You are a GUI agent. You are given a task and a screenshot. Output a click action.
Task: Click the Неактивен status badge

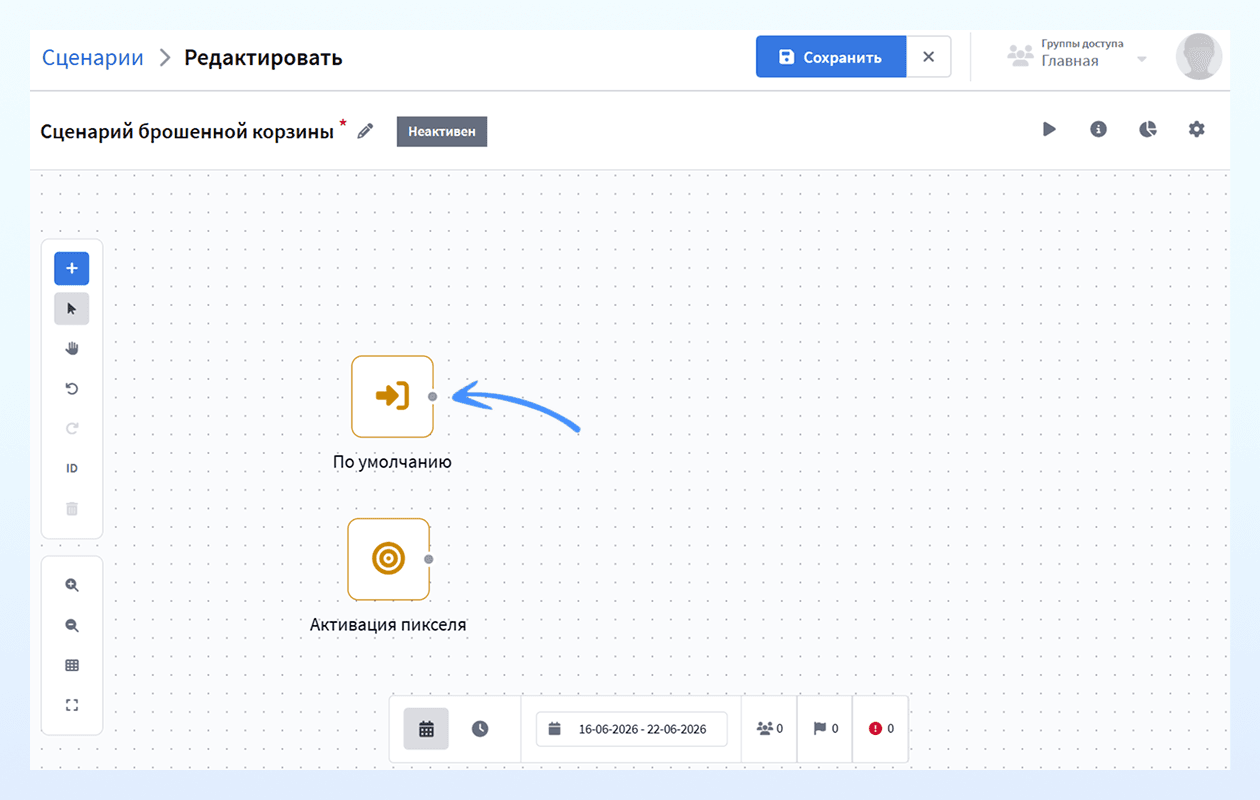pyautogui.click(x=442, y=131)
